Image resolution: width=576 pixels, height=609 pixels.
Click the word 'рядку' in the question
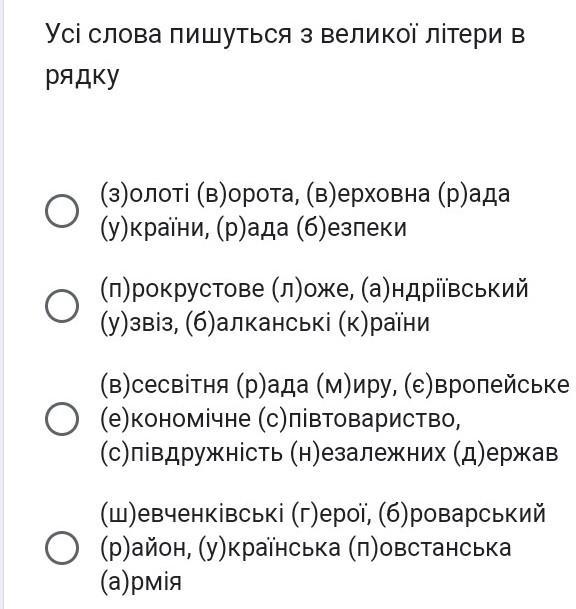point(82,76)
